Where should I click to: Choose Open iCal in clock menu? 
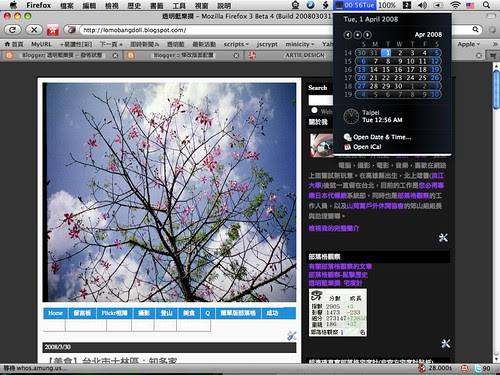[x=367, y=147]
